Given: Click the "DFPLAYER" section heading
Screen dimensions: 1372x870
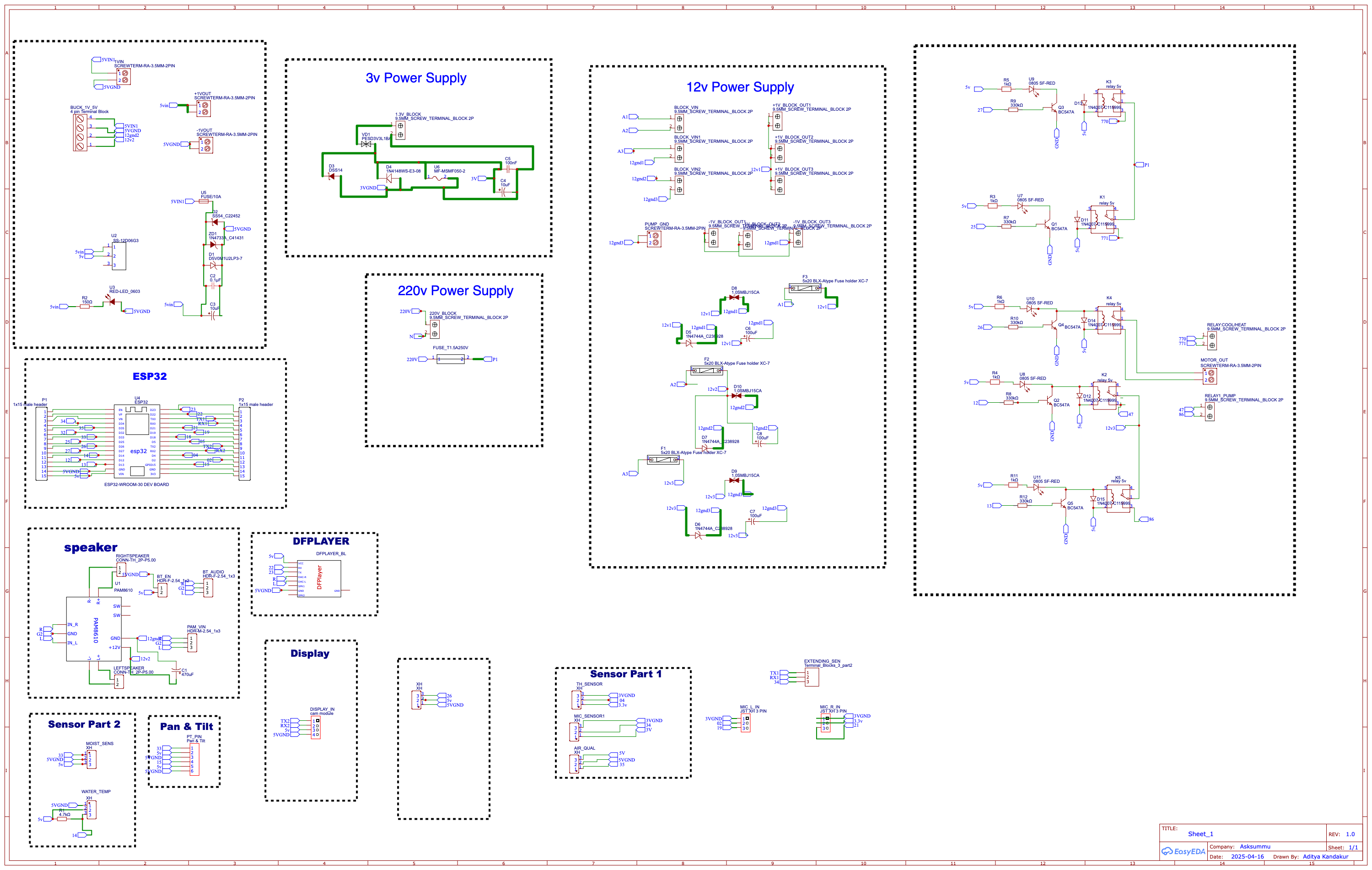Looking at the screenshot, I should pyautogui.click(x=321, y=541).
